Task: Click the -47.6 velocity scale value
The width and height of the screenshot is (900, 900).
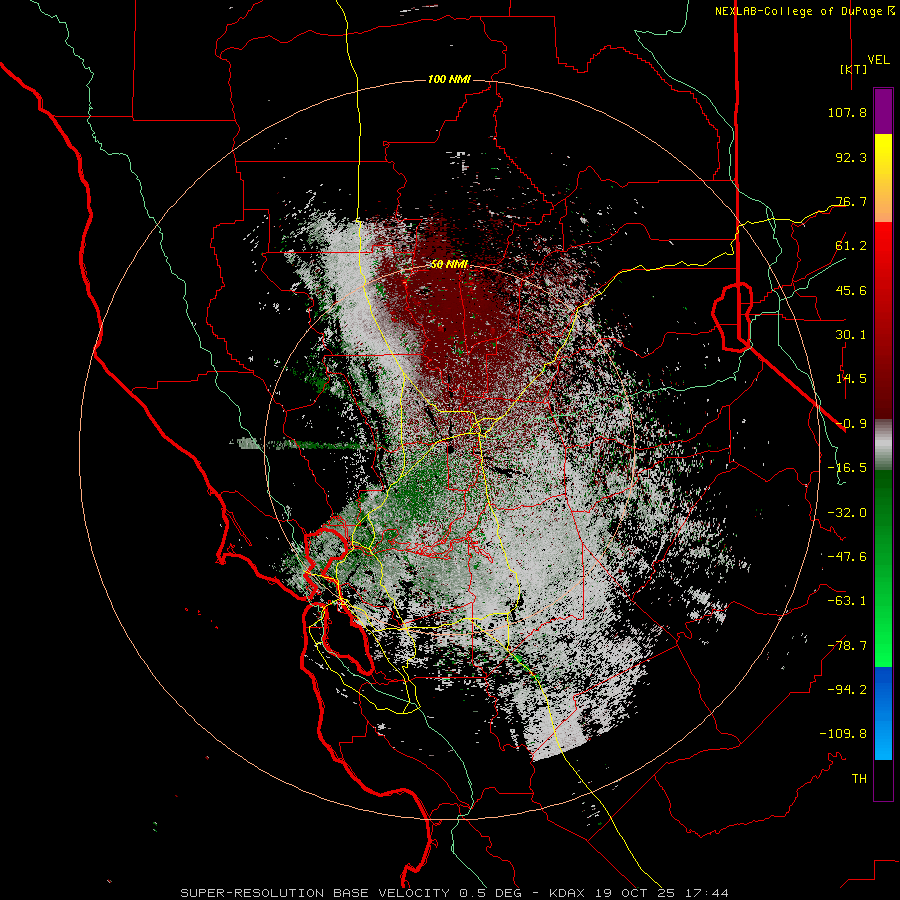Action: point(847,557)
